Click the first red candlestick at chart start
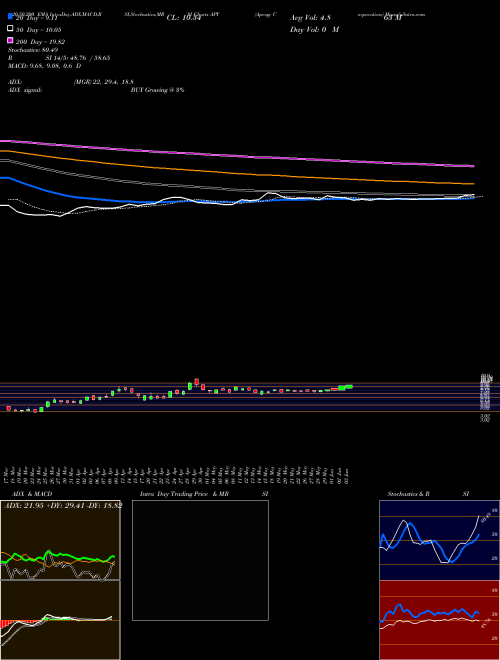 [x=8, y=408]
